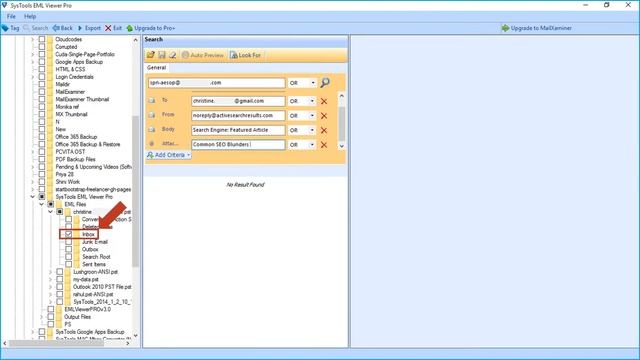Uncheck the Inbox folder checkbox
Viewport: 640px width, 360px height.
click(68, 234)
